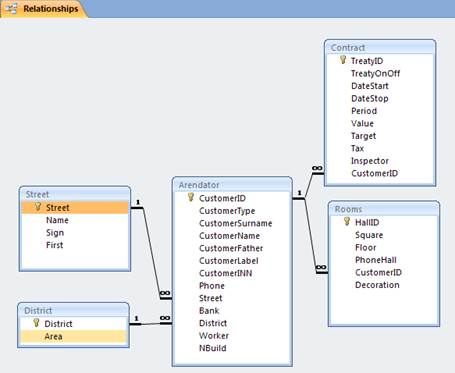
Task: Select the NBuild field in Arendator
Action: [213, 348]
